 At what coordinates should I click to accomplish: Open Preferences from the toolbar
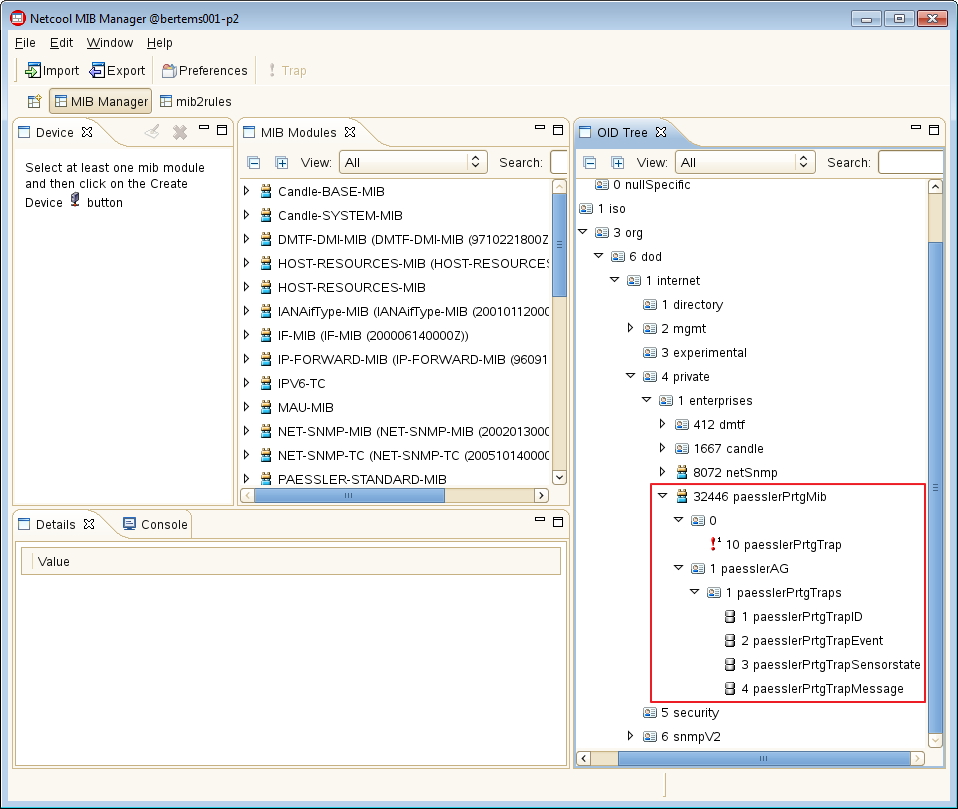[x=204, y=71]
